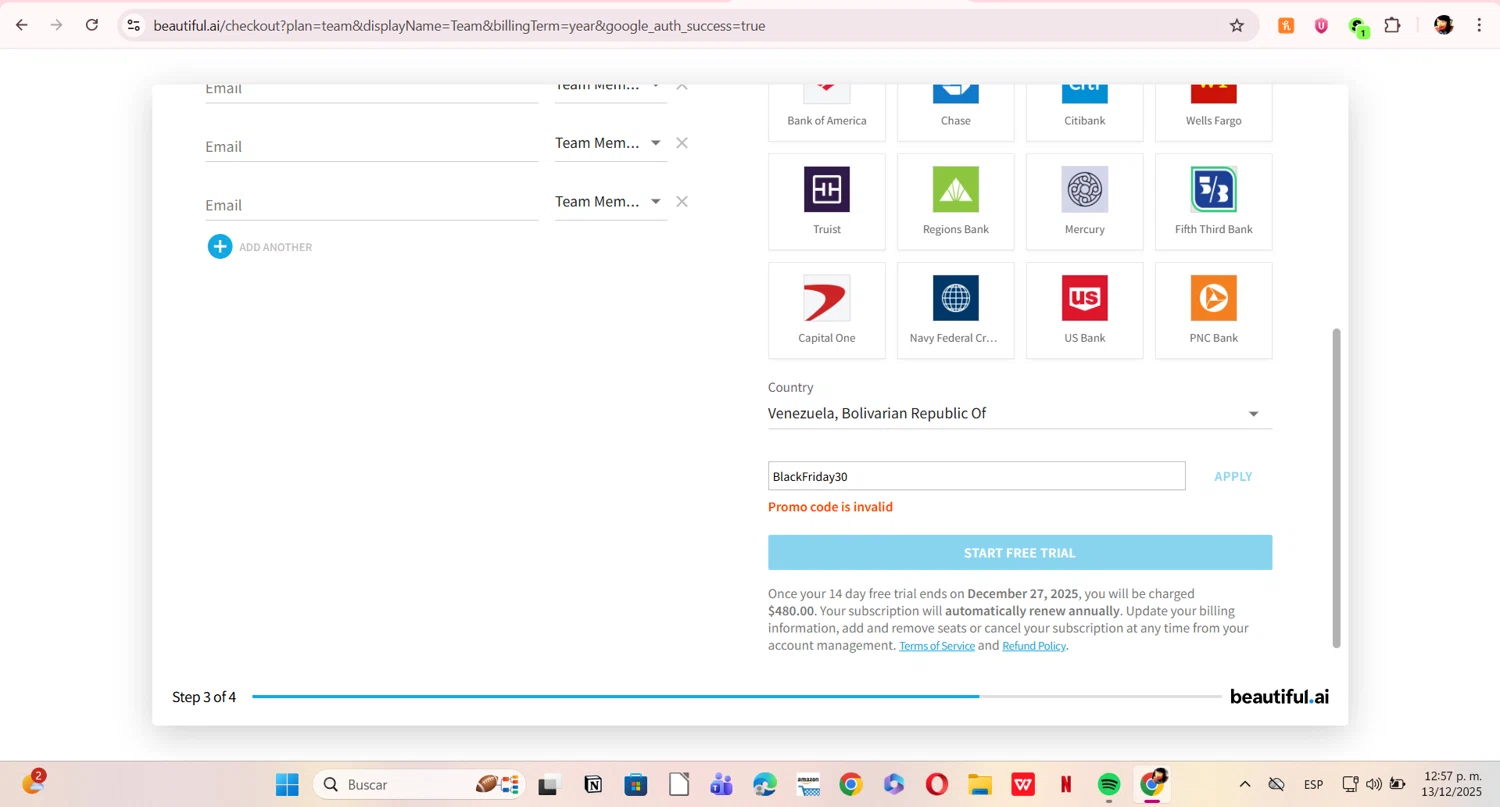
Task: Click the first Email input field
Action: (372, 91)
